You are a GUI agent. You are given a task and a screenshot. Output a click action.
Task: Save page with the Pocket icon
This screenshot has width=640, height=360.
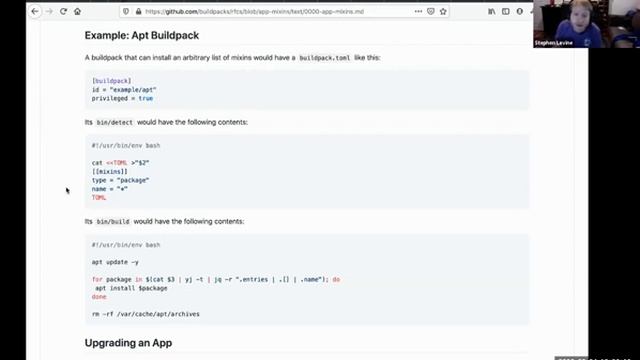pos(431,11)
